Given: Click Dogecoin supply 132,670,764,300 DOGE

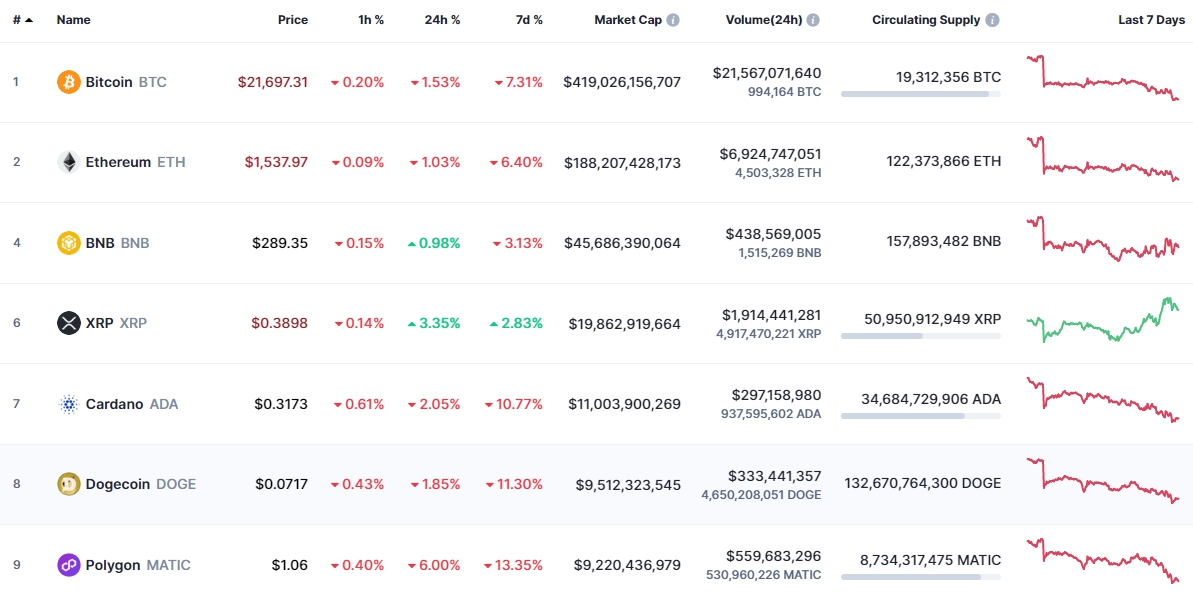Looking at the screenshot, I should 923,483.
